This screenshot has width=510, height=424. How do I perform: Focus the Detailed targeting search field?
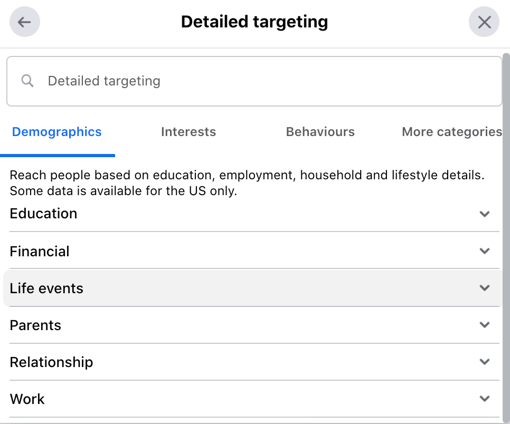tap(254, 81)
